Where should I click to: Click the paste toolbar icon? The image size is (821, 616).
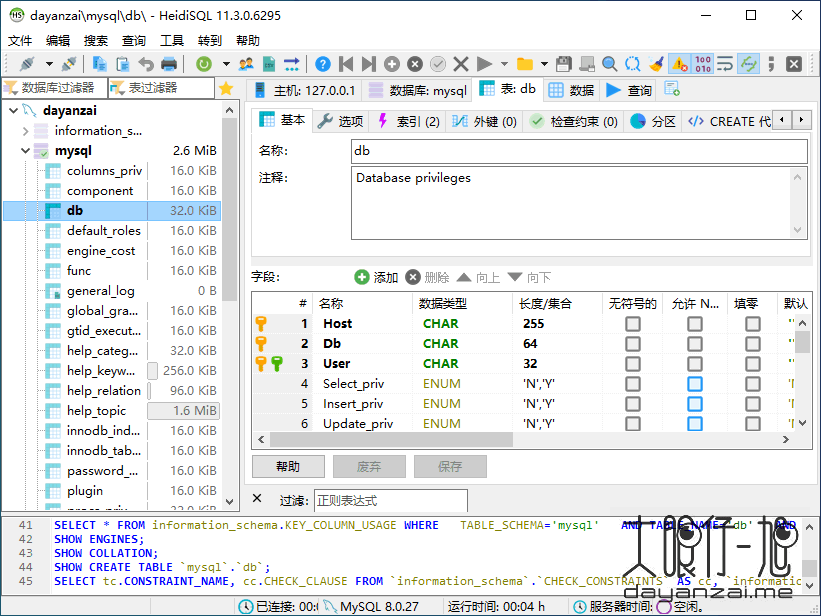pos(123,64)
